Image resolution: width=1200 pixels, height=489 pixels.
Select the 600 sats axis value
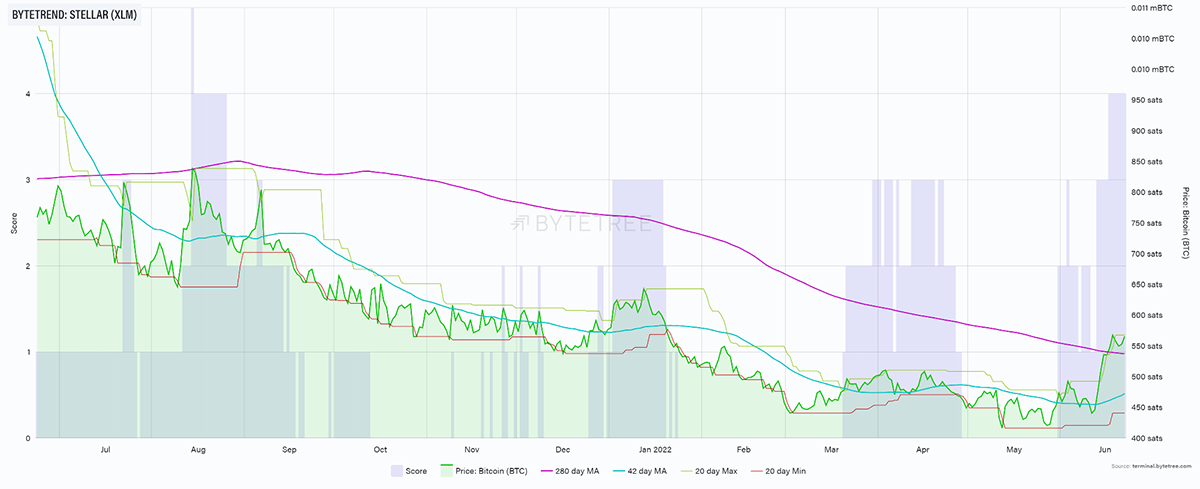pos(1148,315)
